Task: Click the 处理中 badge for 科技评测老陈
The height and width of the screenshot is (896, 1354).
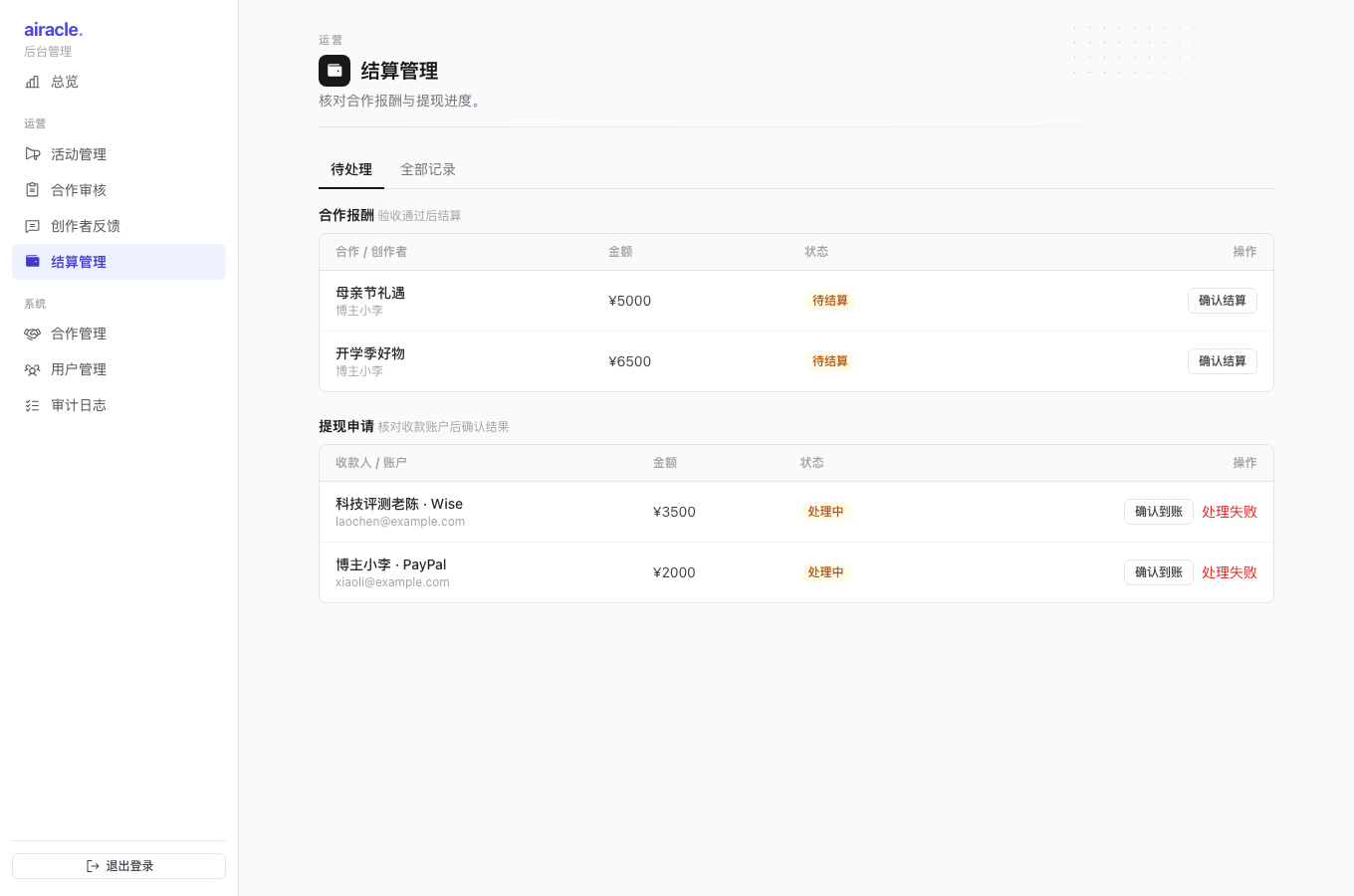Action: (x=825, y=512)
